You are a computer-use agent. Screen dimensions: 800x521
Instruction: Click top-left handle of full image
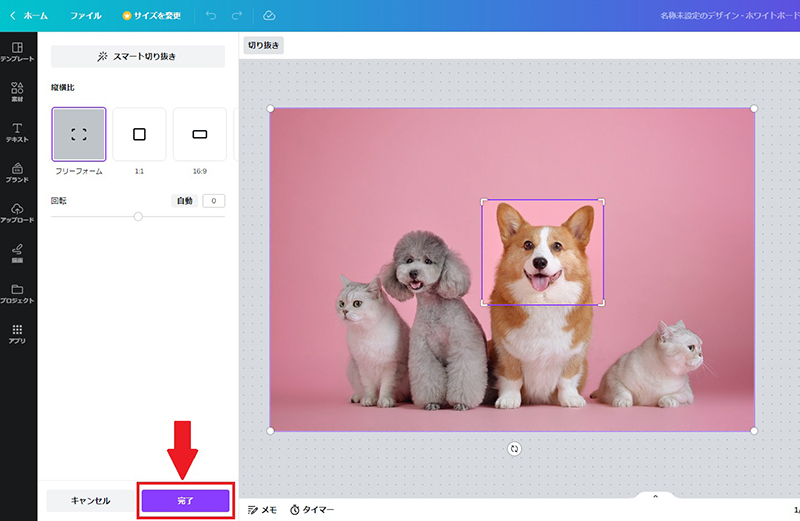point(270,108)
